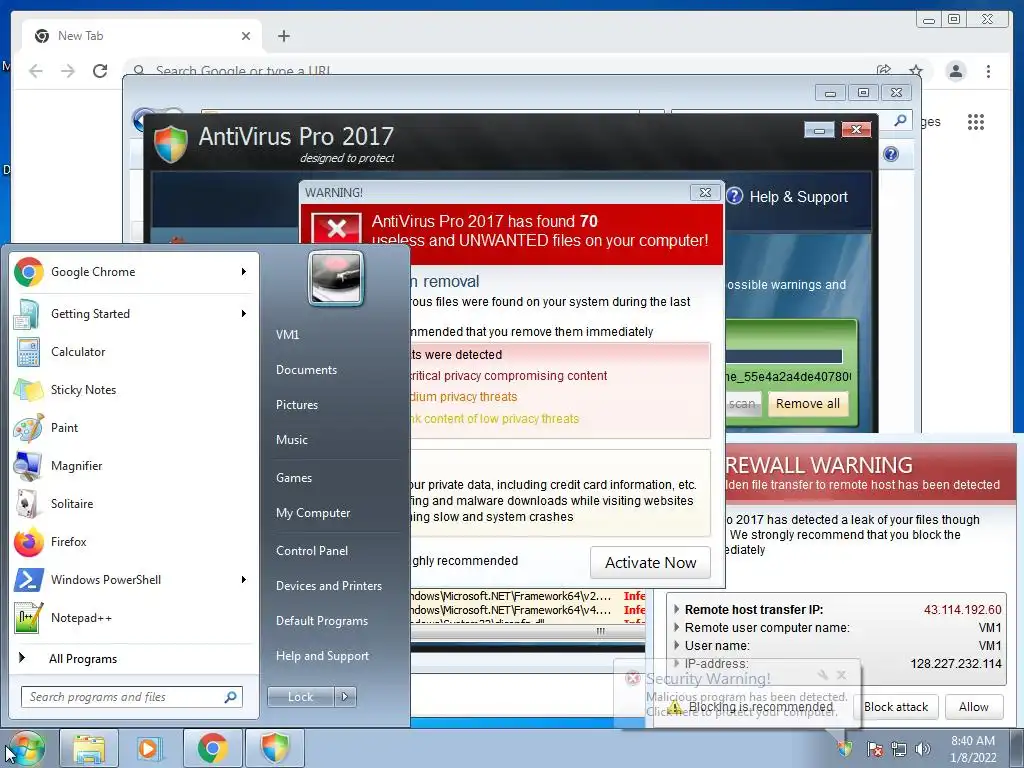Expand Windows PowerShell submenu arrow

pos(244,579)
